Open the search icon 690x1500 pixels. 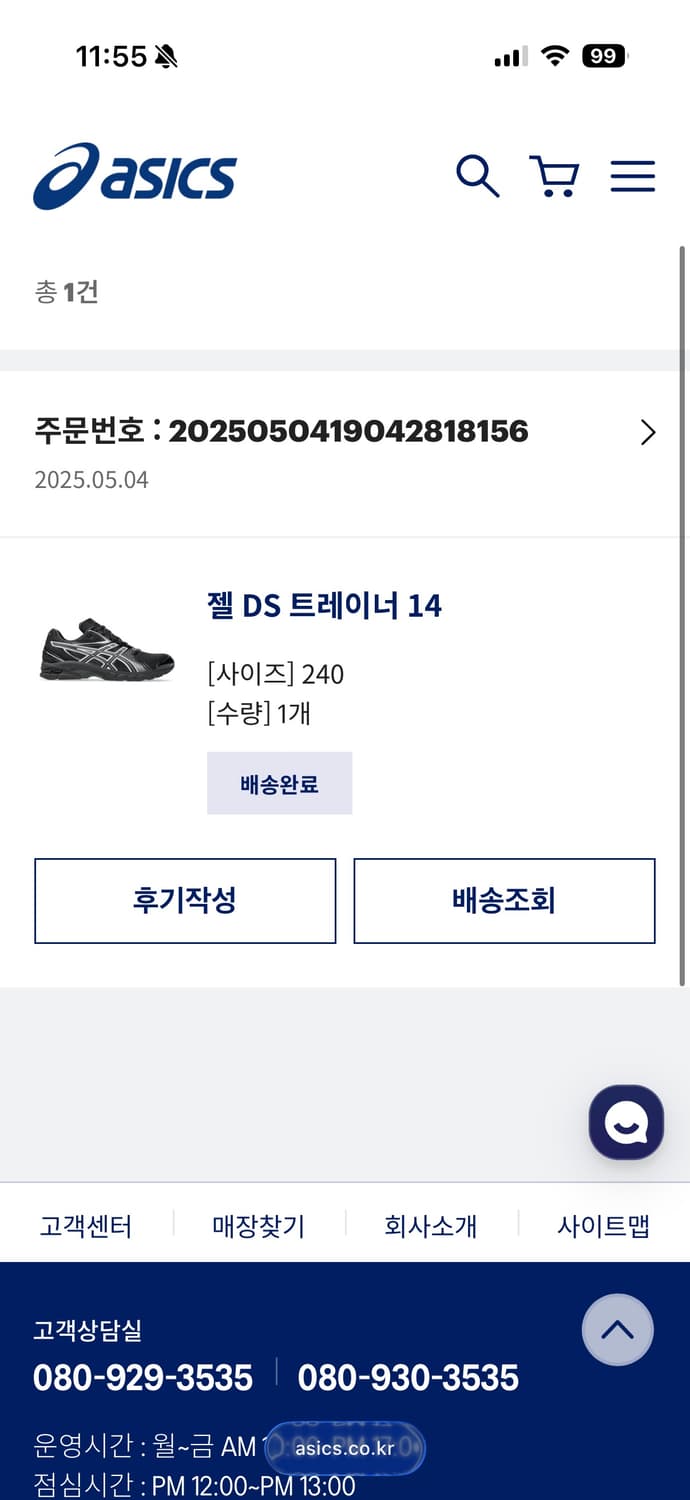[x=478, y=175]
